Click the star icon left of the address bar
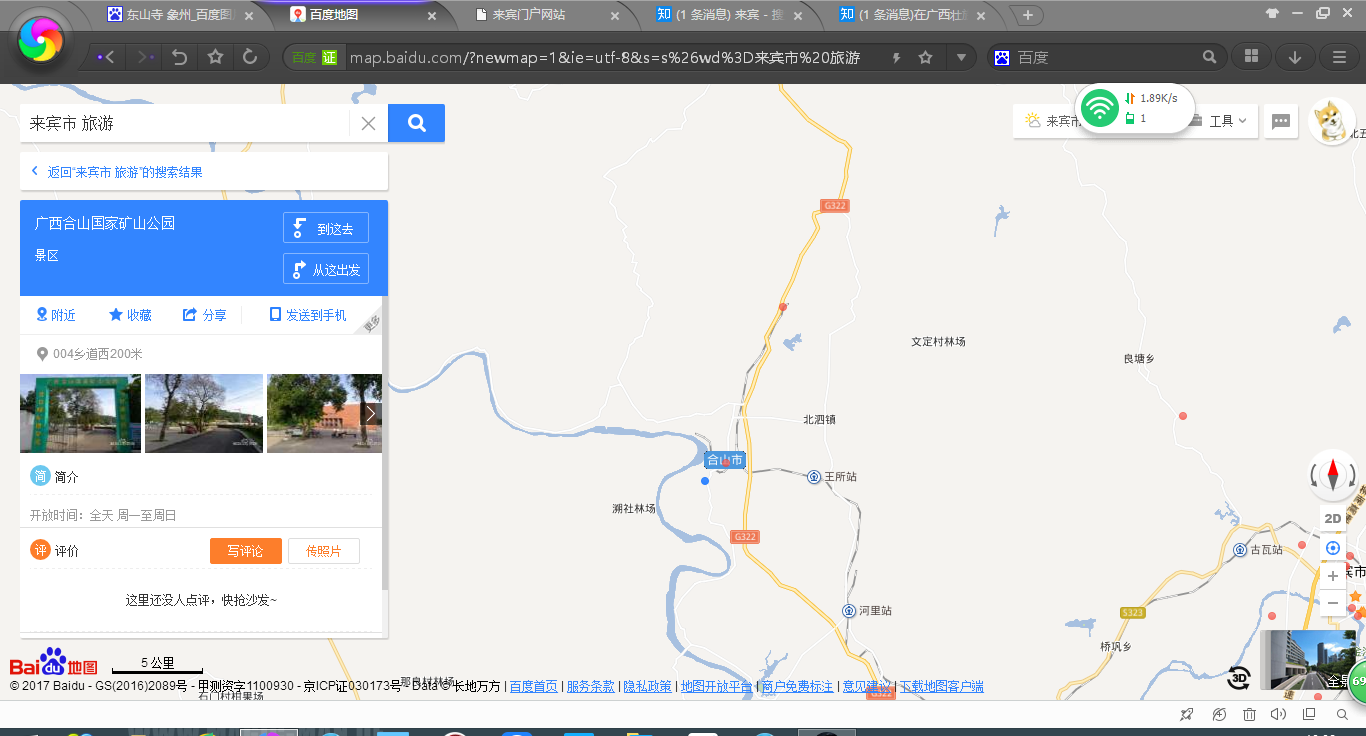Viewport: 1366px width, 736px height. [215, 57]
